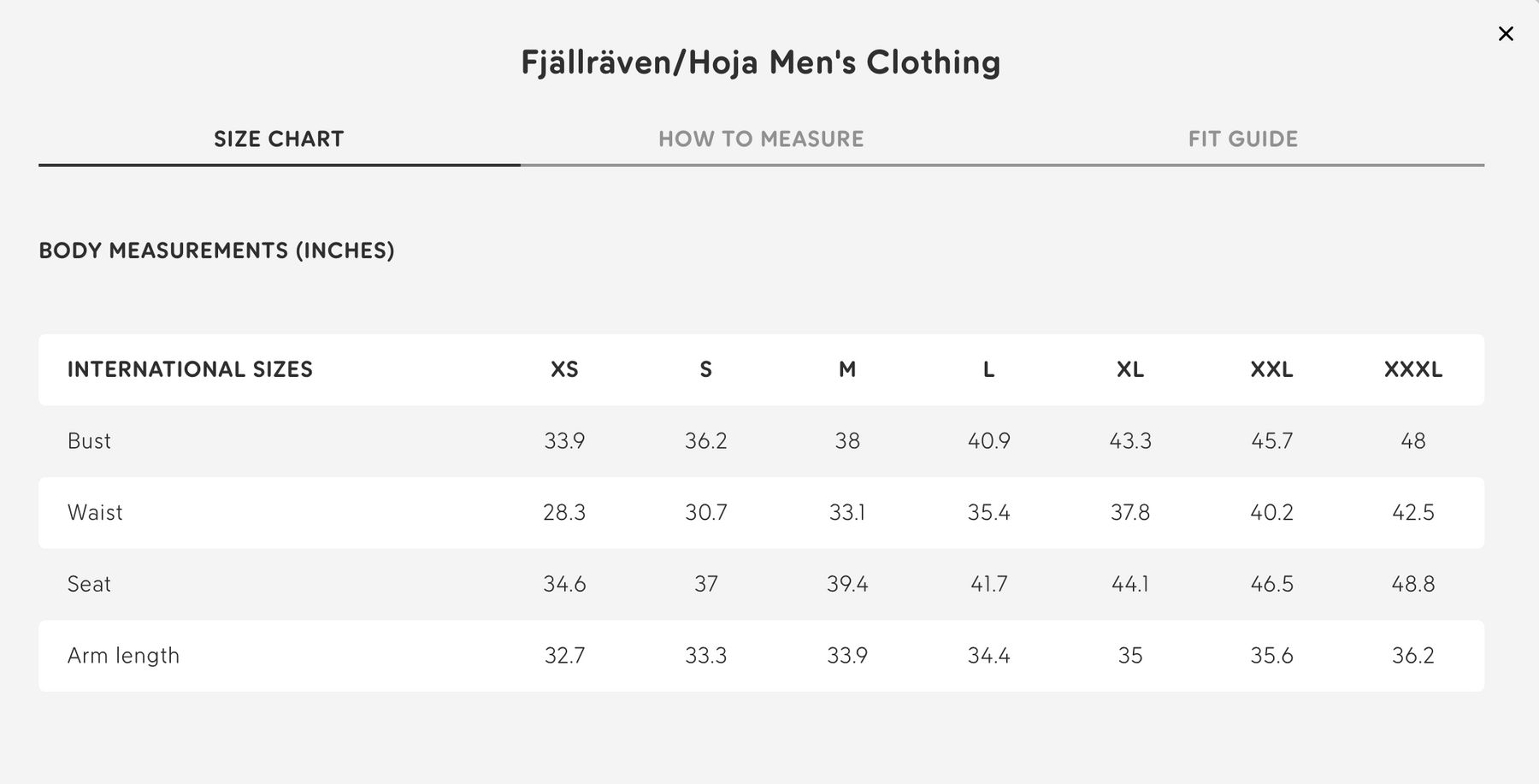Close the size chart dialog
The height and width of the screenshot is (784, 1539).
[1506, 33]
